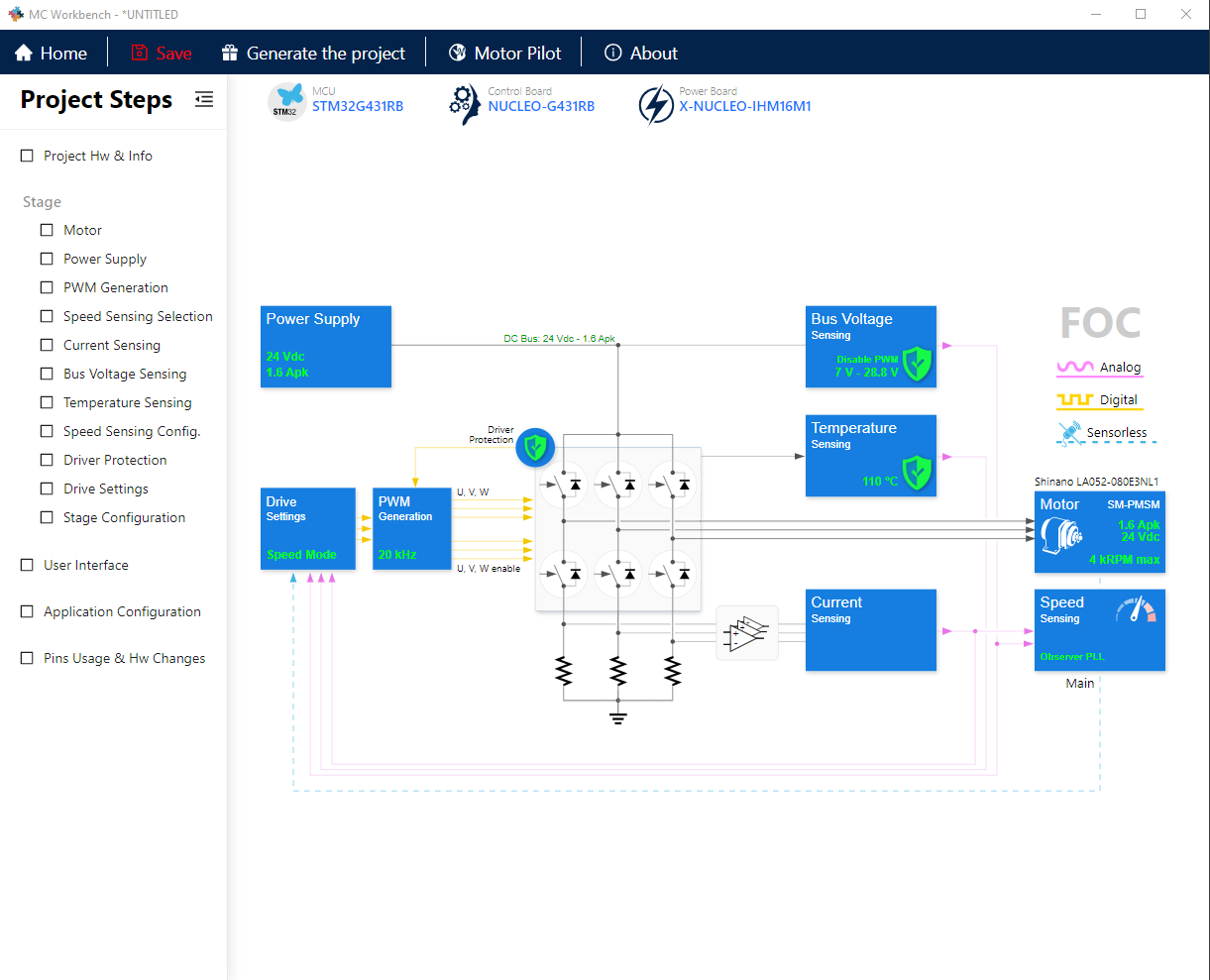Click the op-amp amplifier symbol

746,632
